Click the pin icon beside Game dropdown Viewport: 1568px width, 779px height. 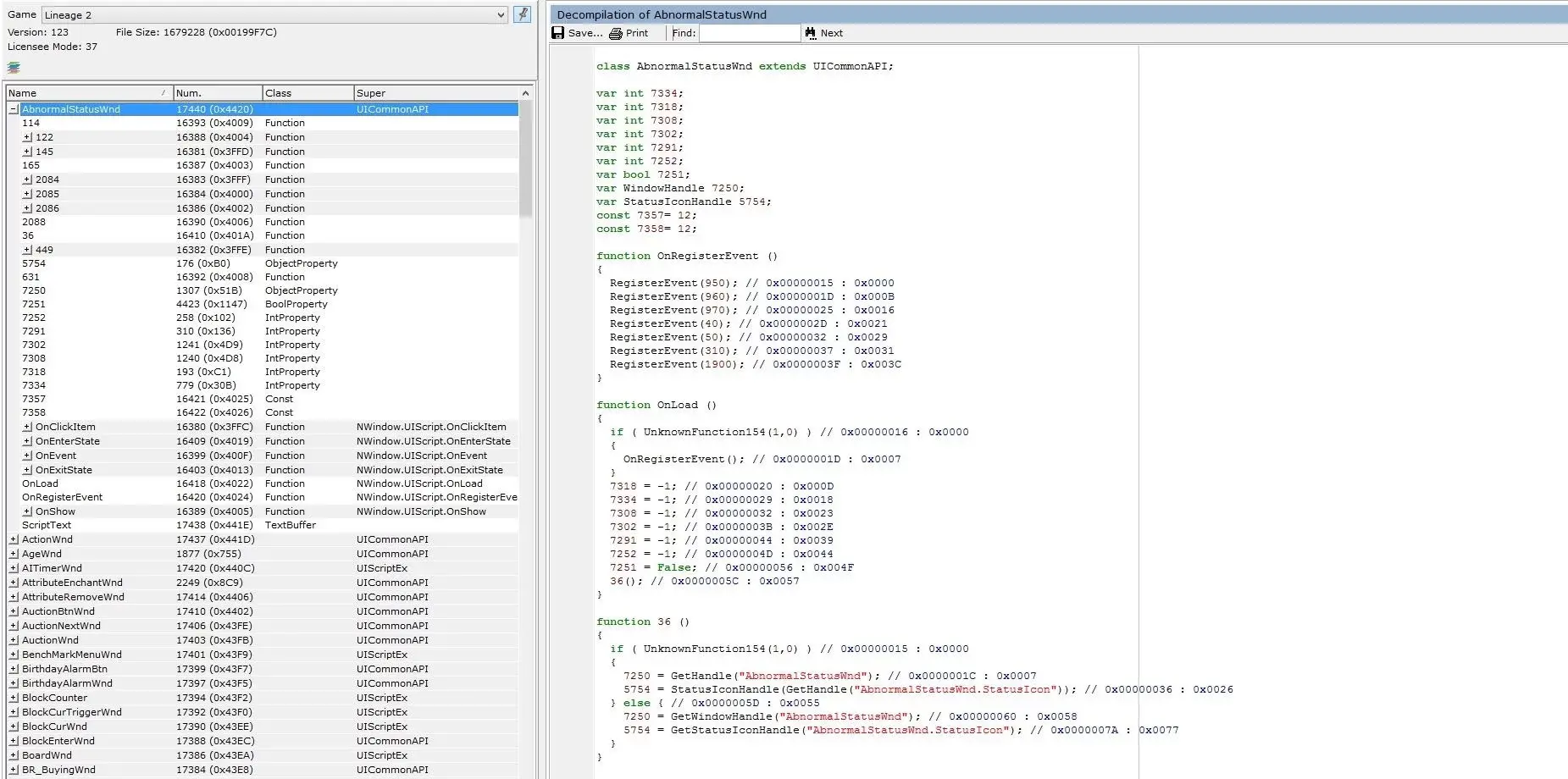click(x=523, y=14)
